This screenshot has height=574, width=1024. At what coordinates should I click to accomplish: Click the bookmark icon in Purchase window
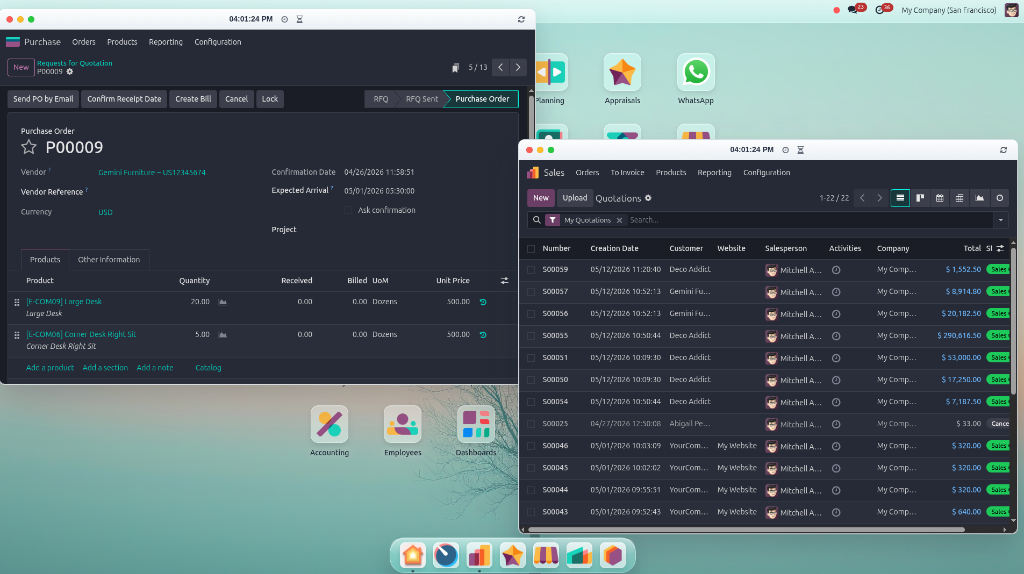pos(455,67)
